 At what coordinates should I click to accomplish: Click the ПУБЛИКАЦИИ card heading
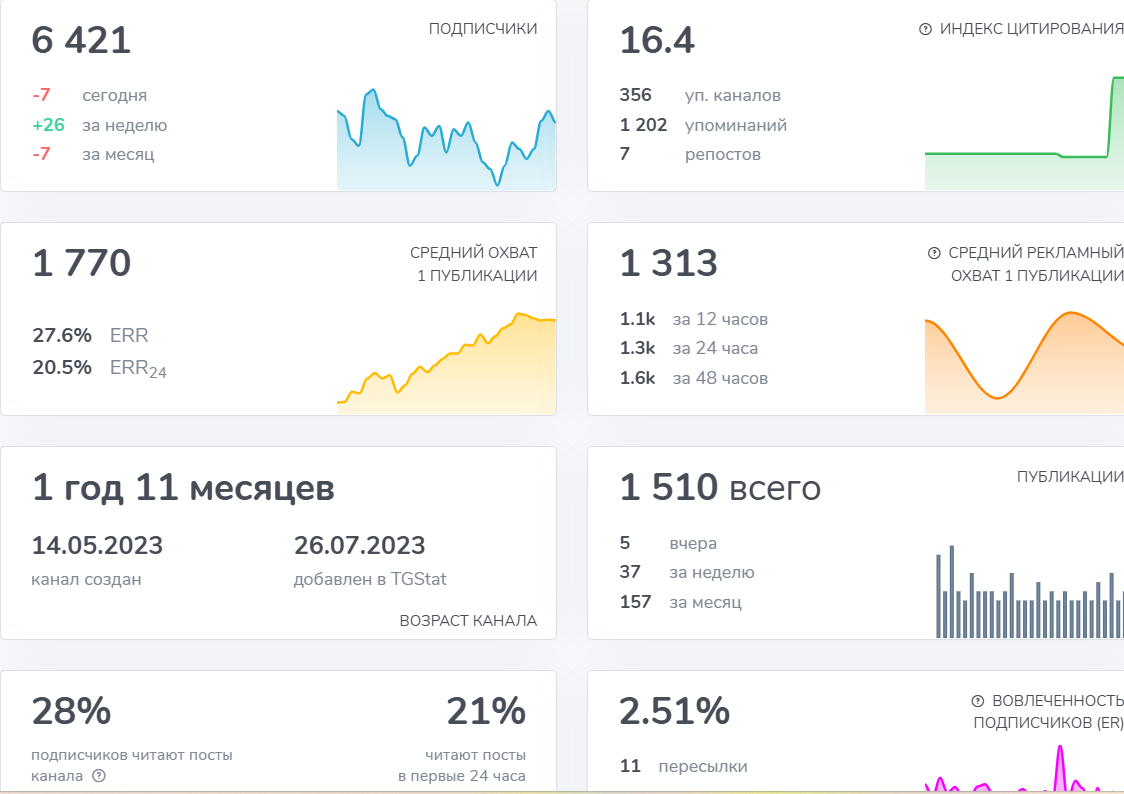[x=1070, y=477]
